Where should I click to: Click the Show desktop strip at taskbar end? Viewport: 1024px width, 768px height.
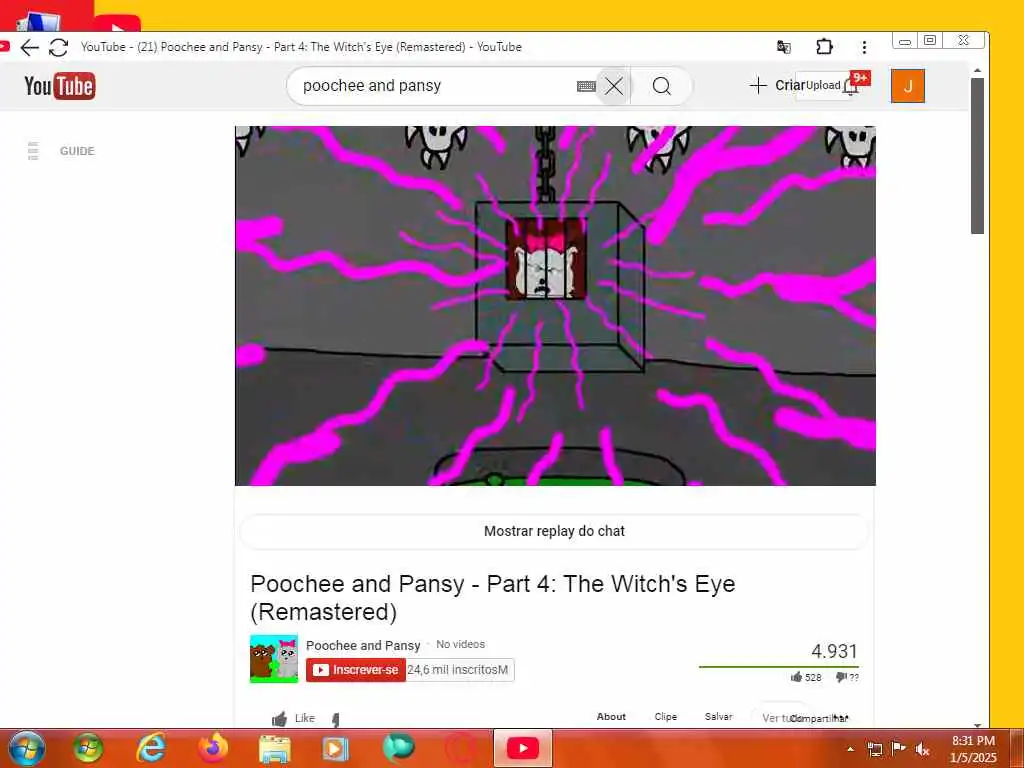pyautogui.click(x=1017, y=748)
